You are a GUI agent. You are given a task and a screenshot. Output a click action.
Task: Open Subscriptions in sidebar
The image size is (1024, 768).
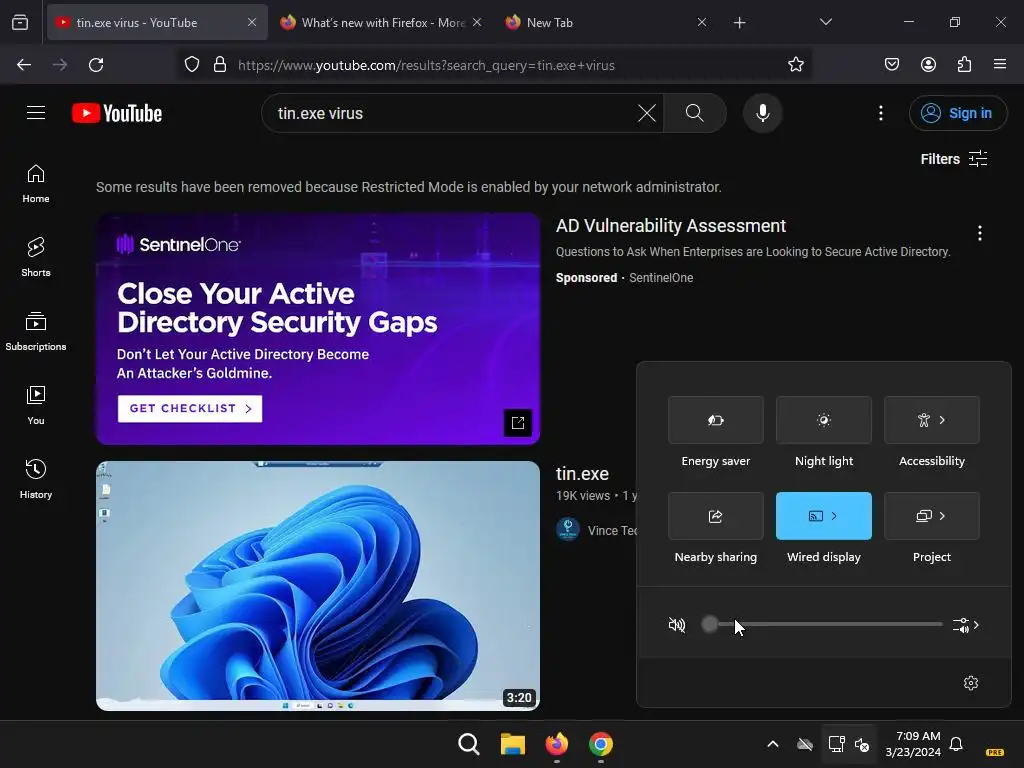36,331
